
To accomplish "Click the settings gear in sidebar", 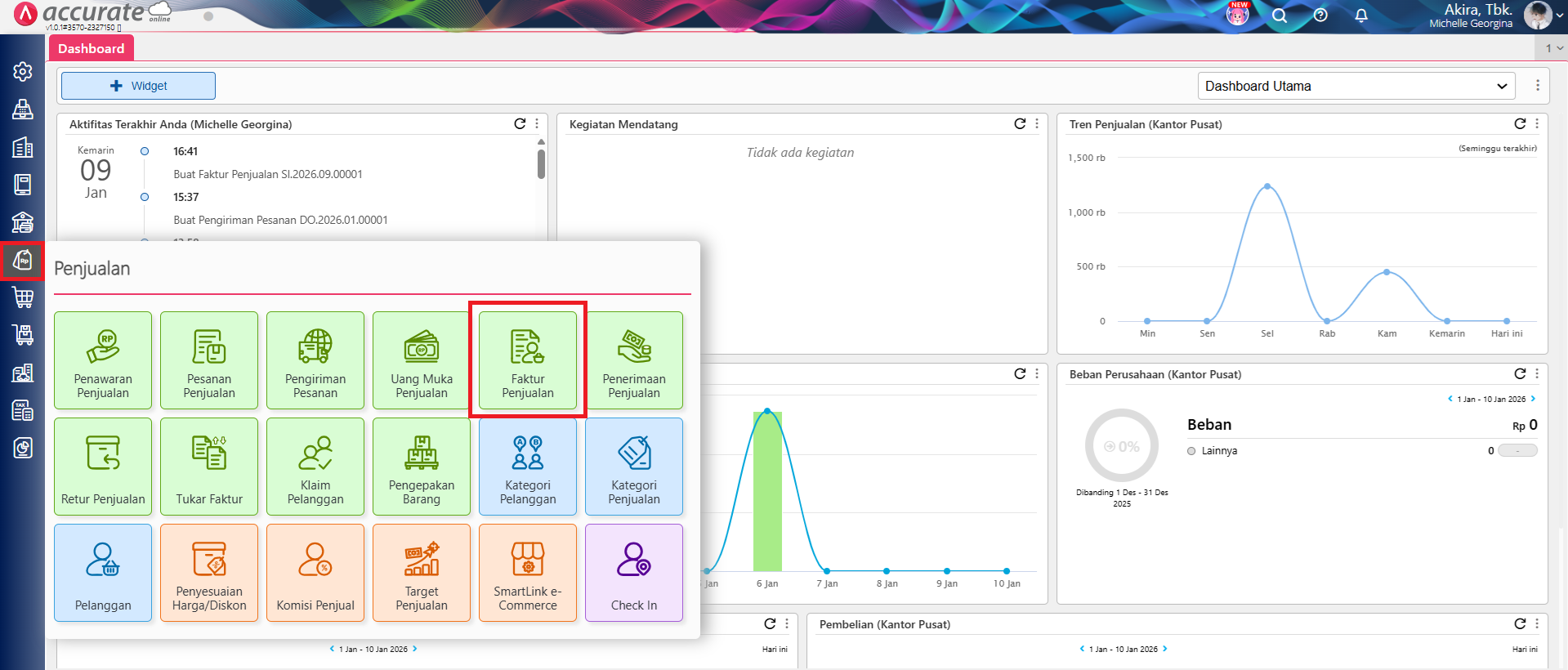I will click(23, 72).
